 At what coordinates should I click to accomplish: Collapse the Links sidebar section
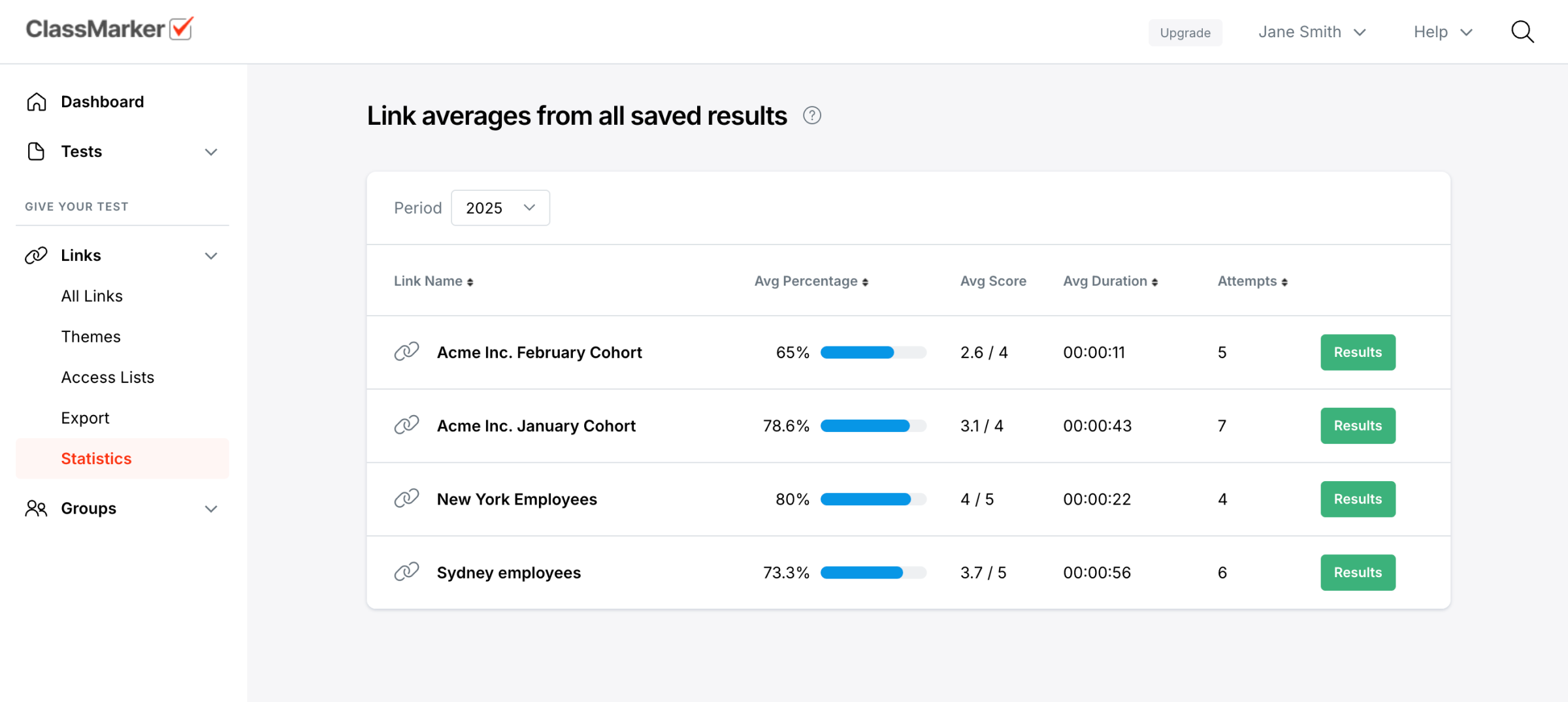210,256
